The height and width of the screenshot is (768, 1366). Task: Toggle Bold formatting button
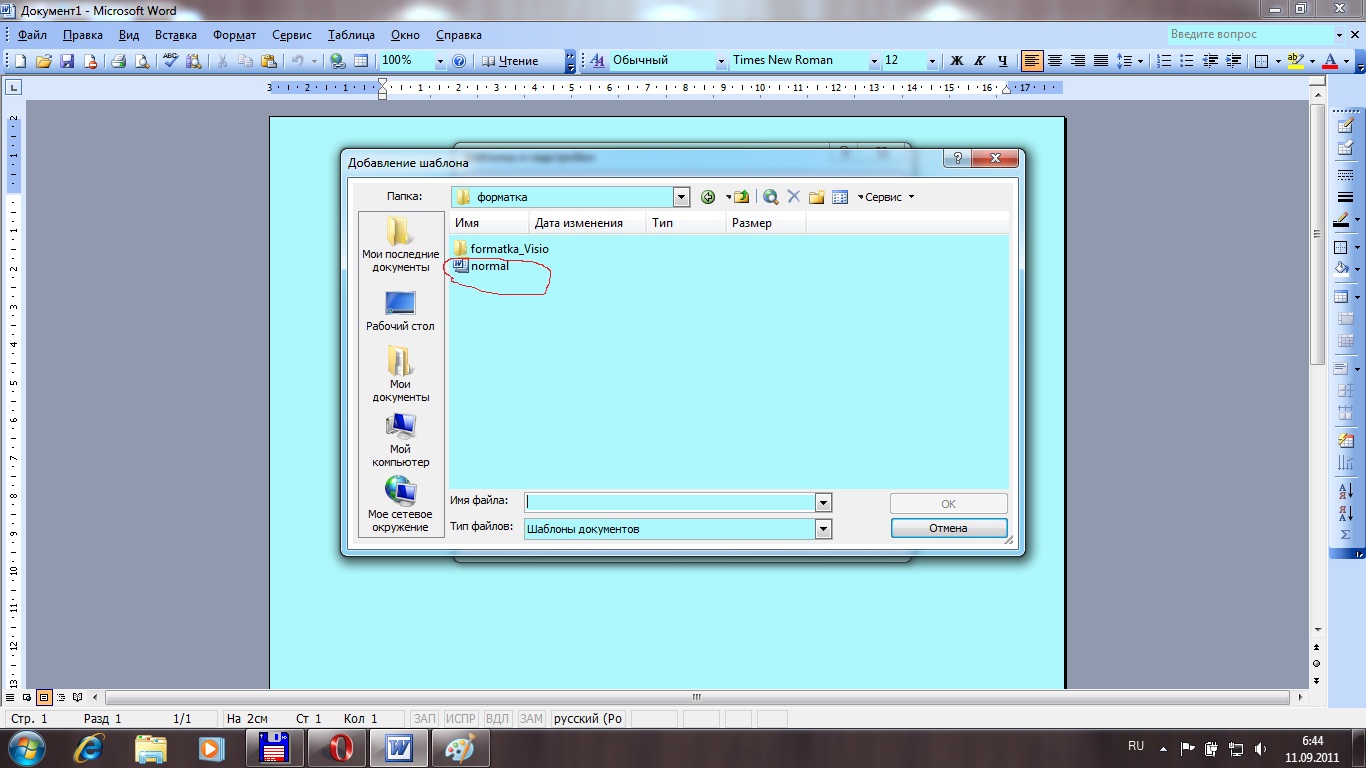point(956,61)
